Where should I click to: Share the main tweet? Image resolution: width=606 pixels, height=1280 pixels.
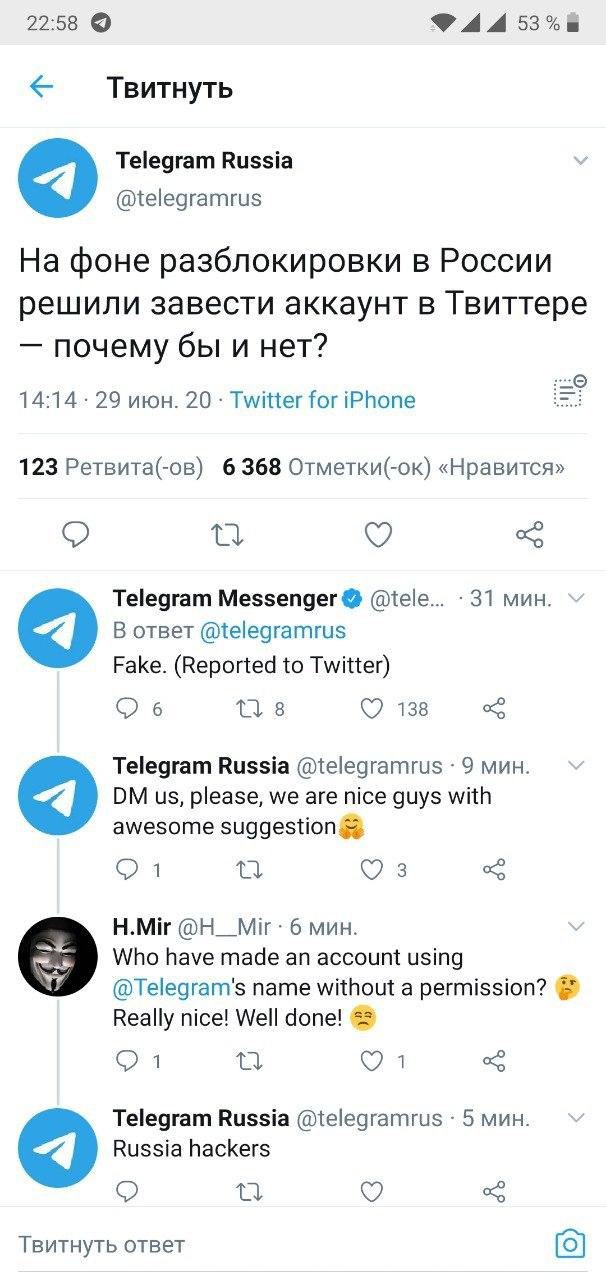[529, 536]
